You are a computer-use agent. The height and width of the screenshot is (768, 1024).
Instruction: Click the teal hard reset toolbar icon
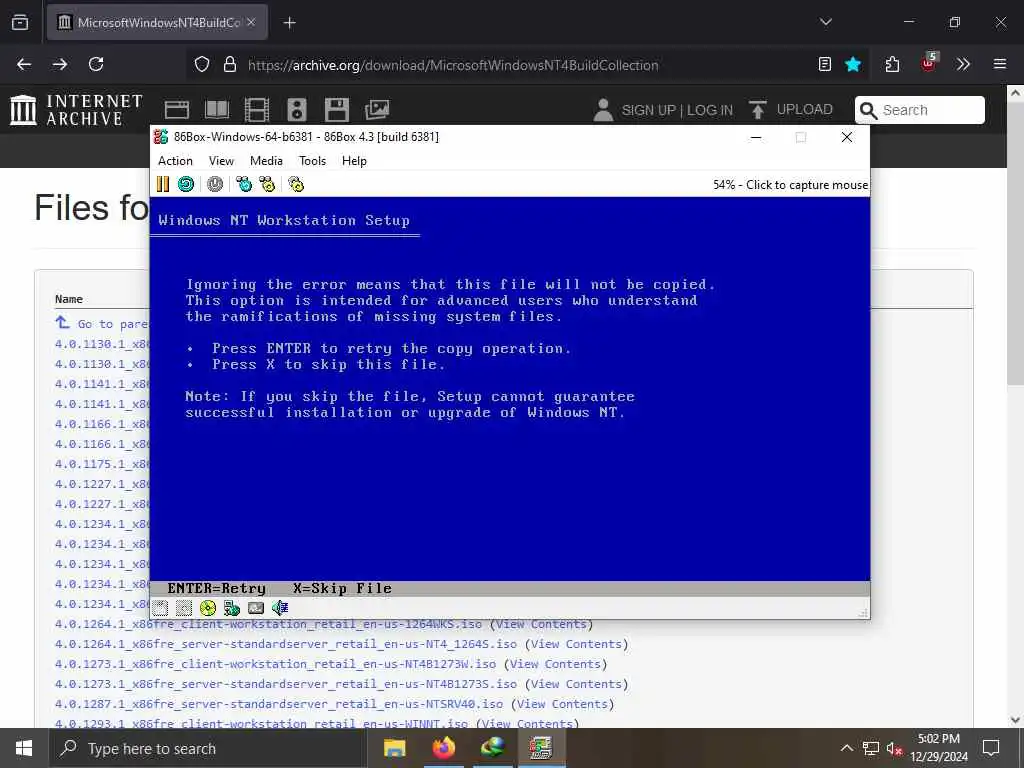(x=186, y=184)
